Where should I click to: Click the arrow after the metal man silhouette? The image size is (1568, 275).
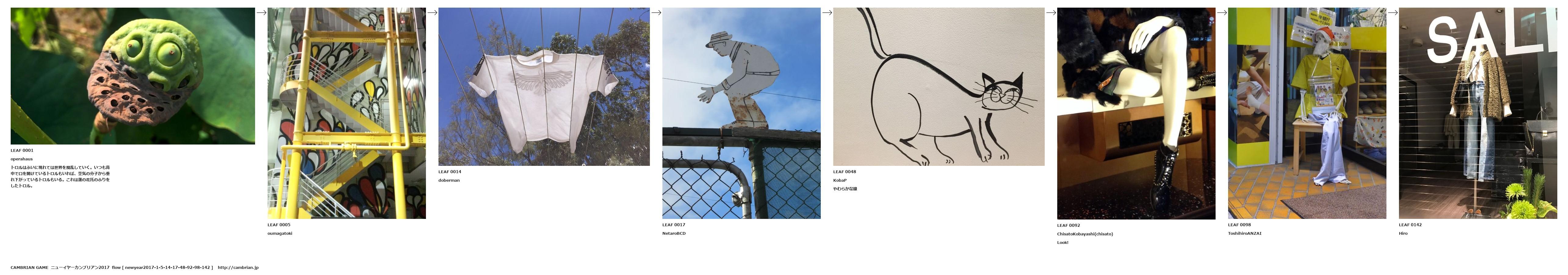coord(827,12)
